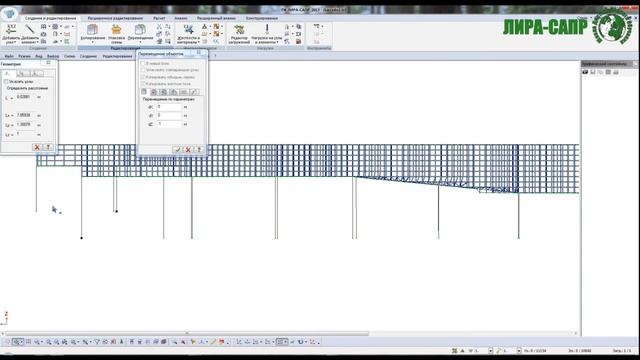The width and height of the screenshot is (640, 360).
Task: Click the Добавить элемент tool icon
Action: (x=29, y=29)
